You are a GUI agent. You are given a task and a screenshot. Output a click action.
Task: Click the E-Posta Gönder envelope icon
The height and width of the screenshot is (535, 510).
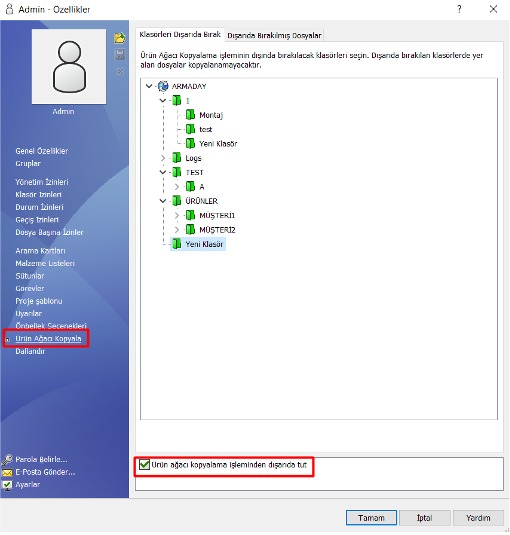point(7,473)
